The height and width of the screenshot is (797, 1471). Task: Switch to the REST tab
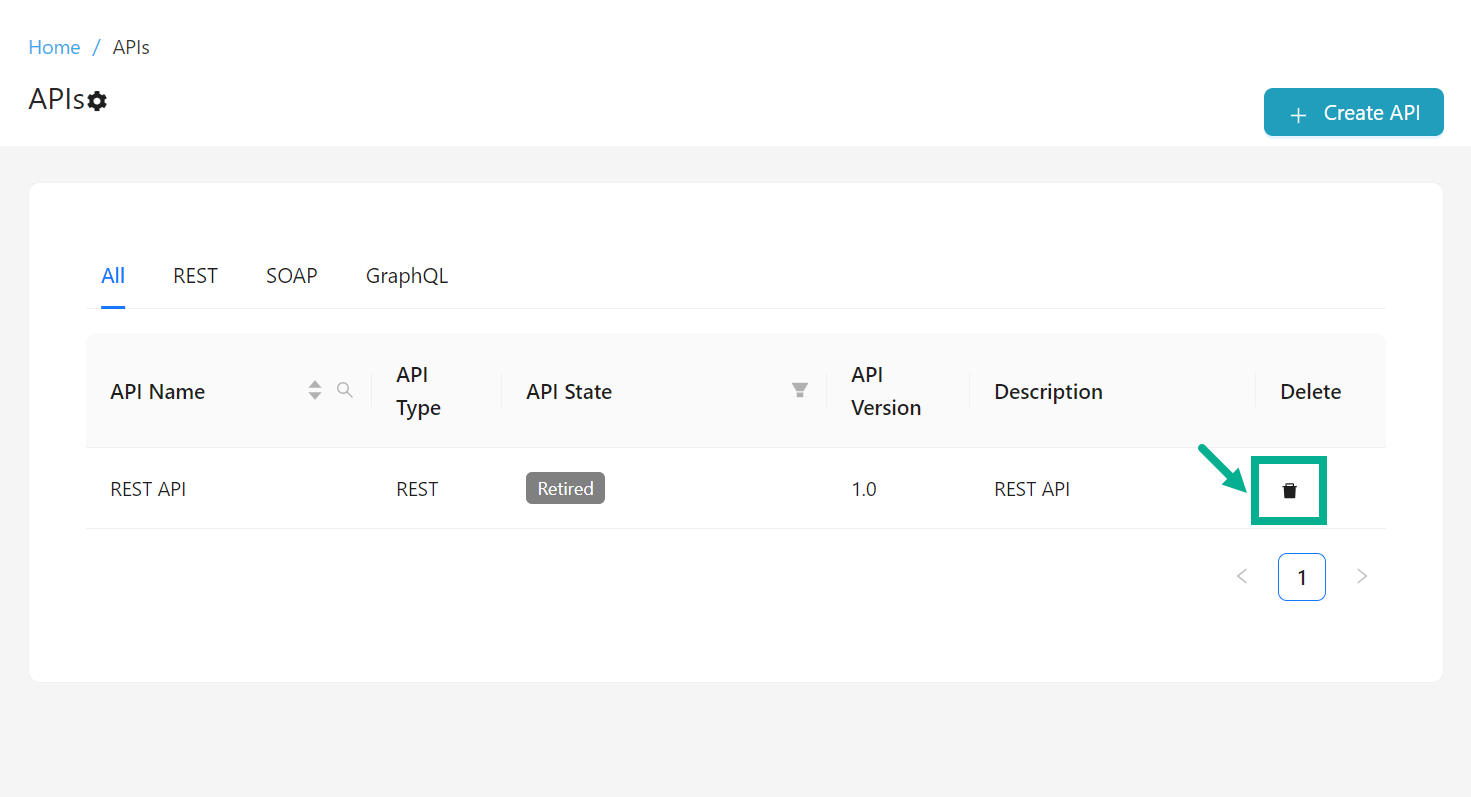pyautogui.click(x=195, y=276)
